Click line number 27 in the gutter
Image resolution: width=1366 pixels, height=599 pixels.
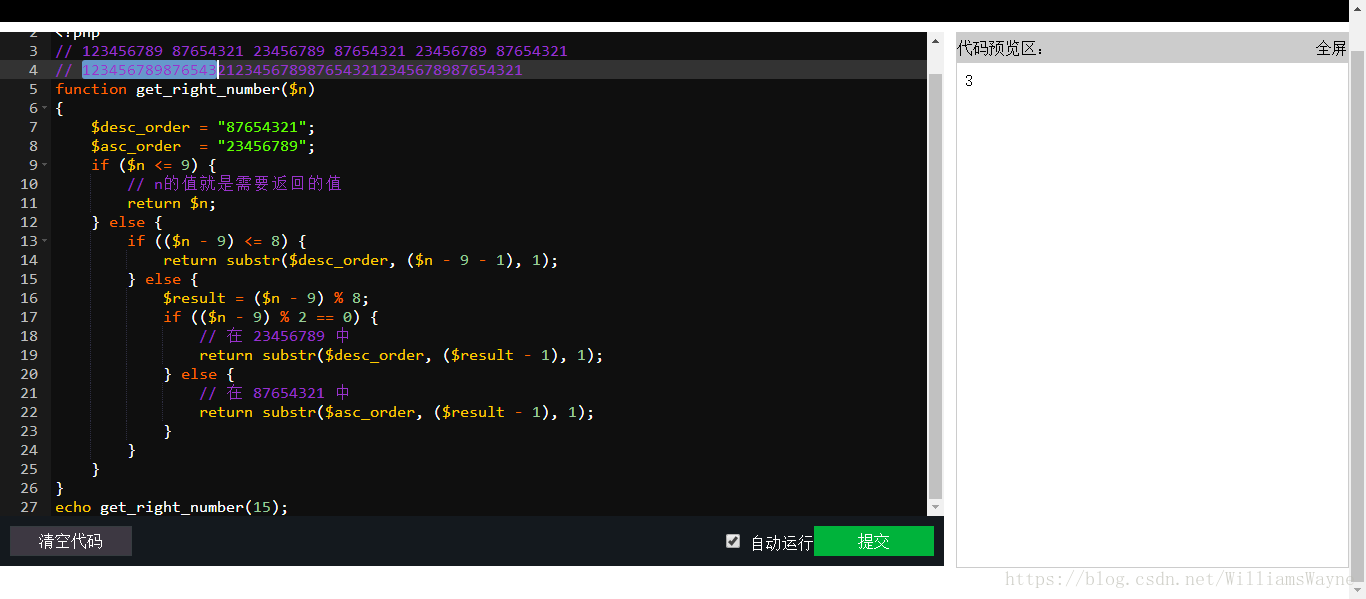[x=29, y=507]
